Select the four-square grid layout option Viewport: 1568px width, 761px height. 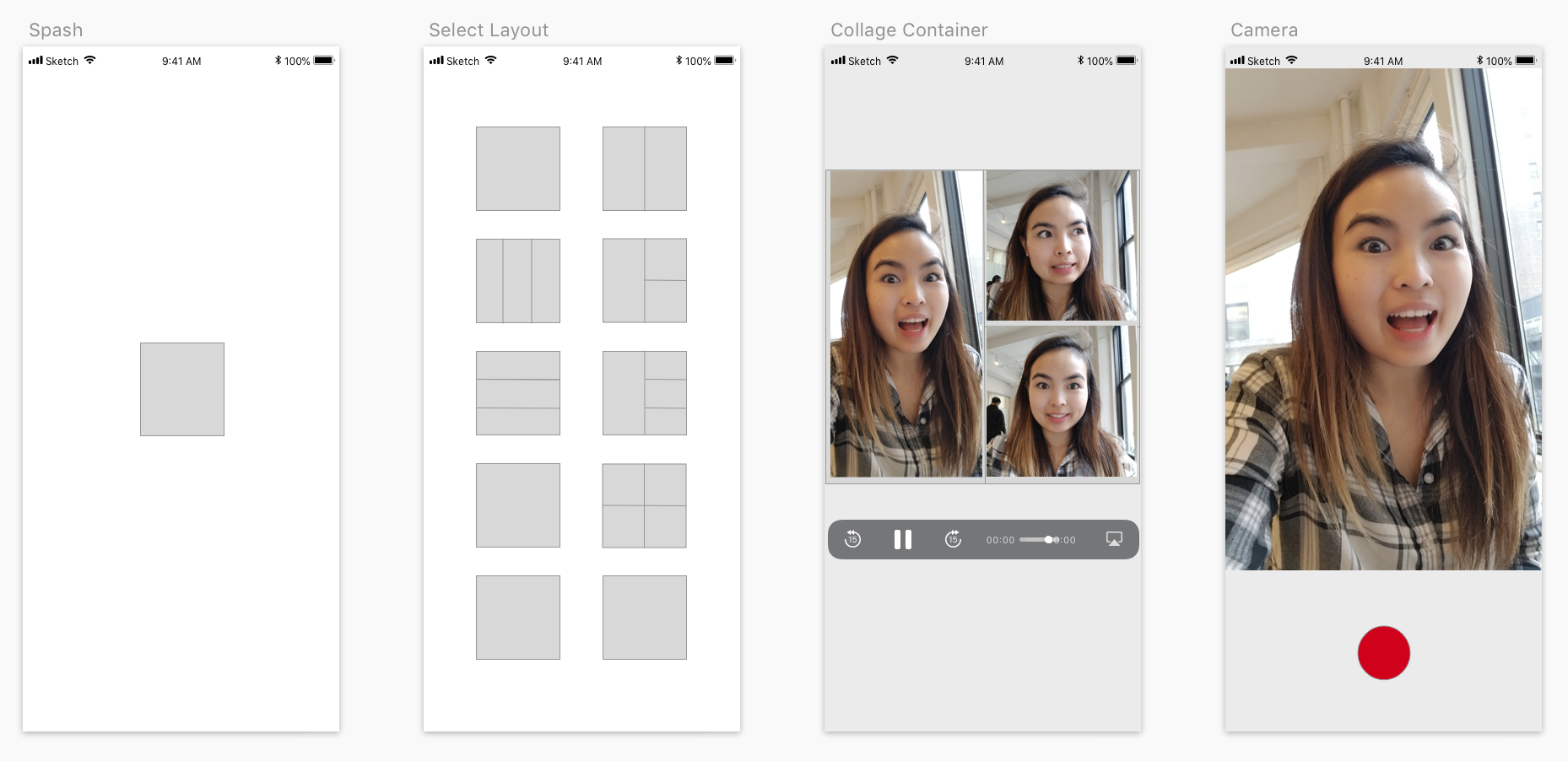[644, 505]
